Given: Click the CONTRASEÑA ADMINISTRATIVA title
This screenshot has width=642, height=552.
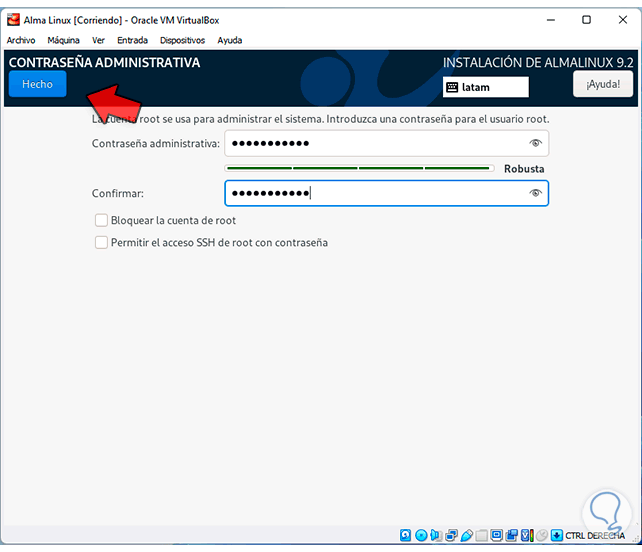Looking at the screenshot, I should coord(104,63).
